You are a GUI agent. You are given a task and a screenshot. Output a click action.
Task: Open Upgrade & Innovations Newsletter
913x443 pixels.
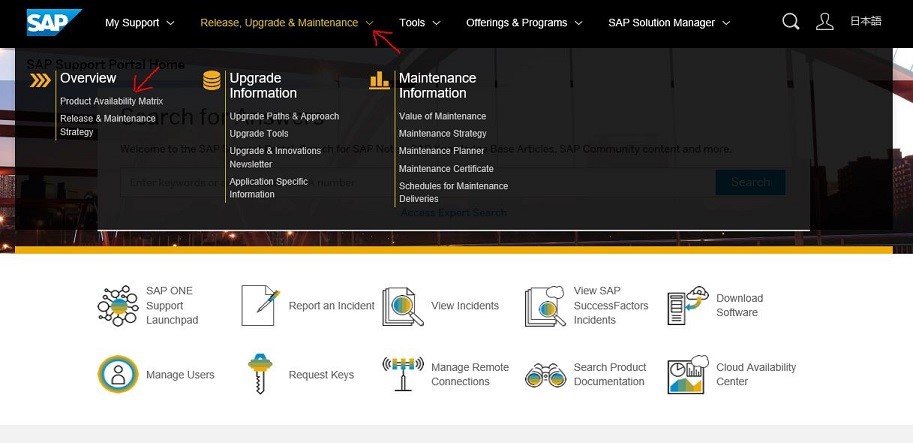[275, 157]
